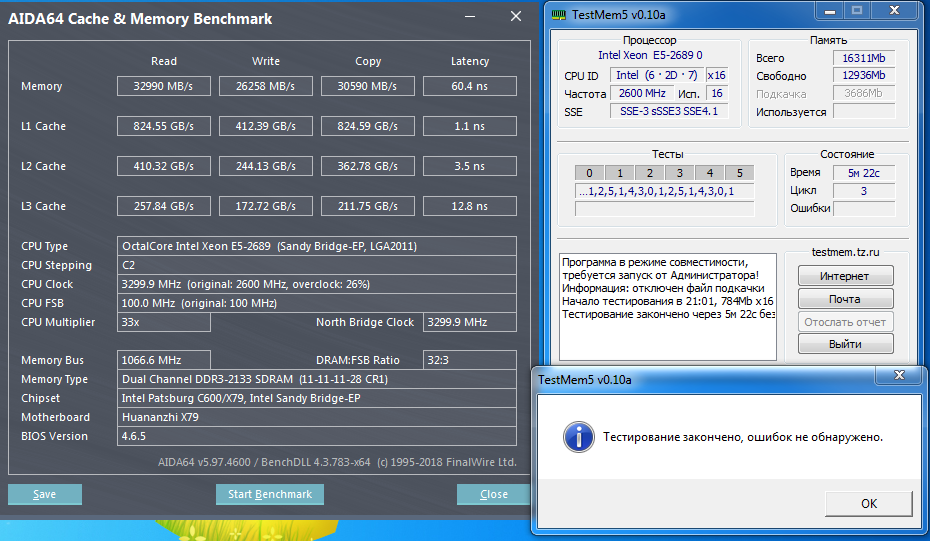Image resolution: width=930 pixels, height=541 pixels.
Task: Click the TestMem5 log text area
Action: [x=668, y=307]
